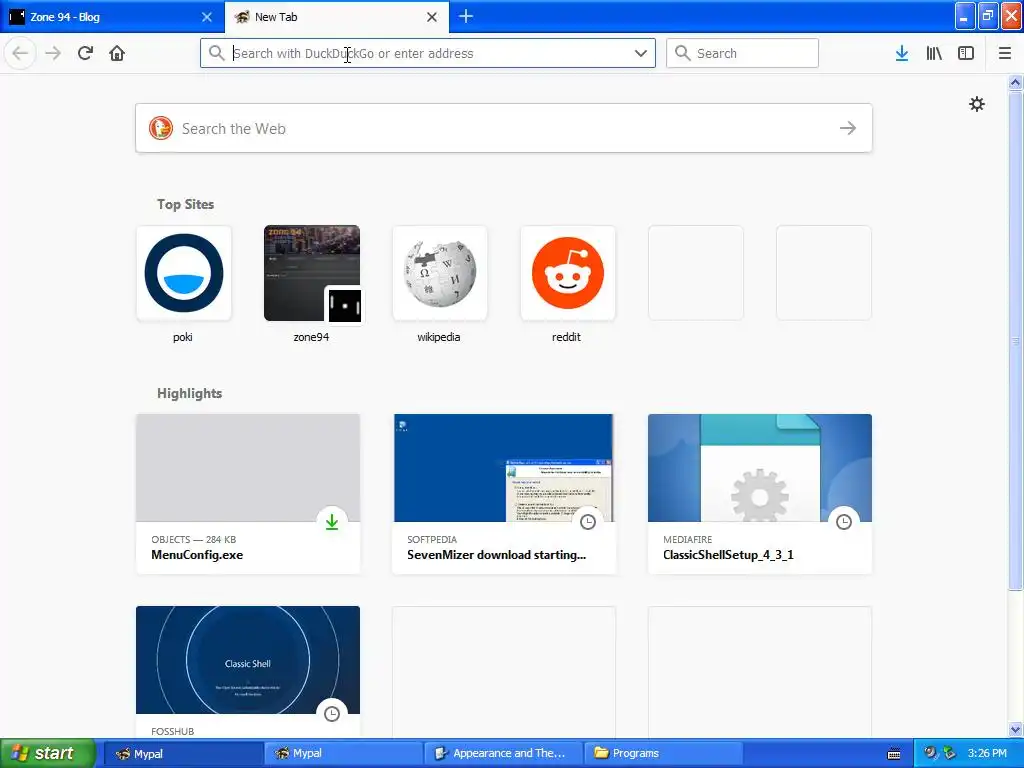The height and width of the screenshot is (768, 1024).
Task: Click the SOFTPEDIA source label
Action: pyautogui.click(x=432, y=539)
